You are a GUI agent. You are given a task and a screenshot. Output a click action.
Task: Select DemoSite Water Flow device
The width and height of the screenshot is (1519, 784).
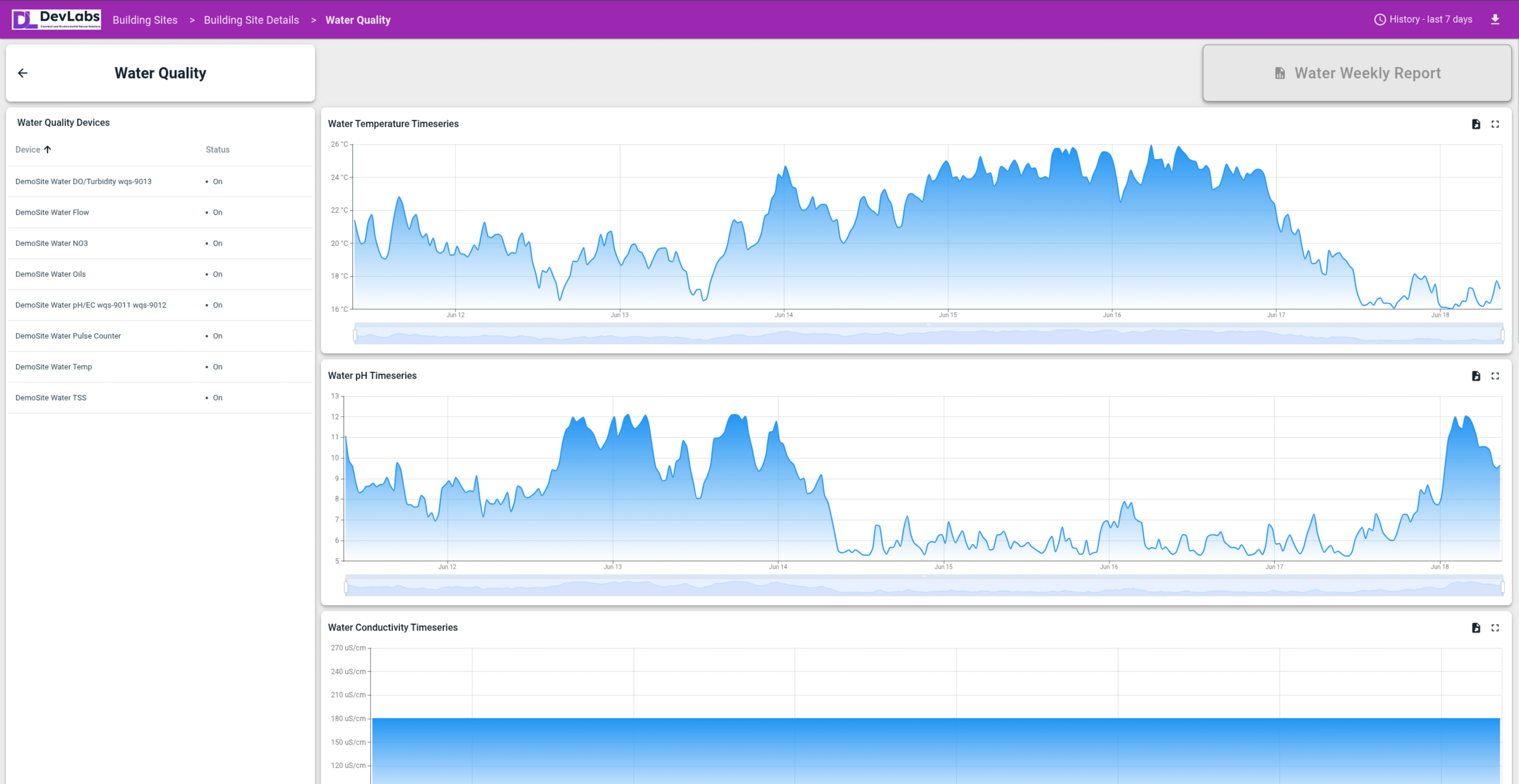coord(160,212)
